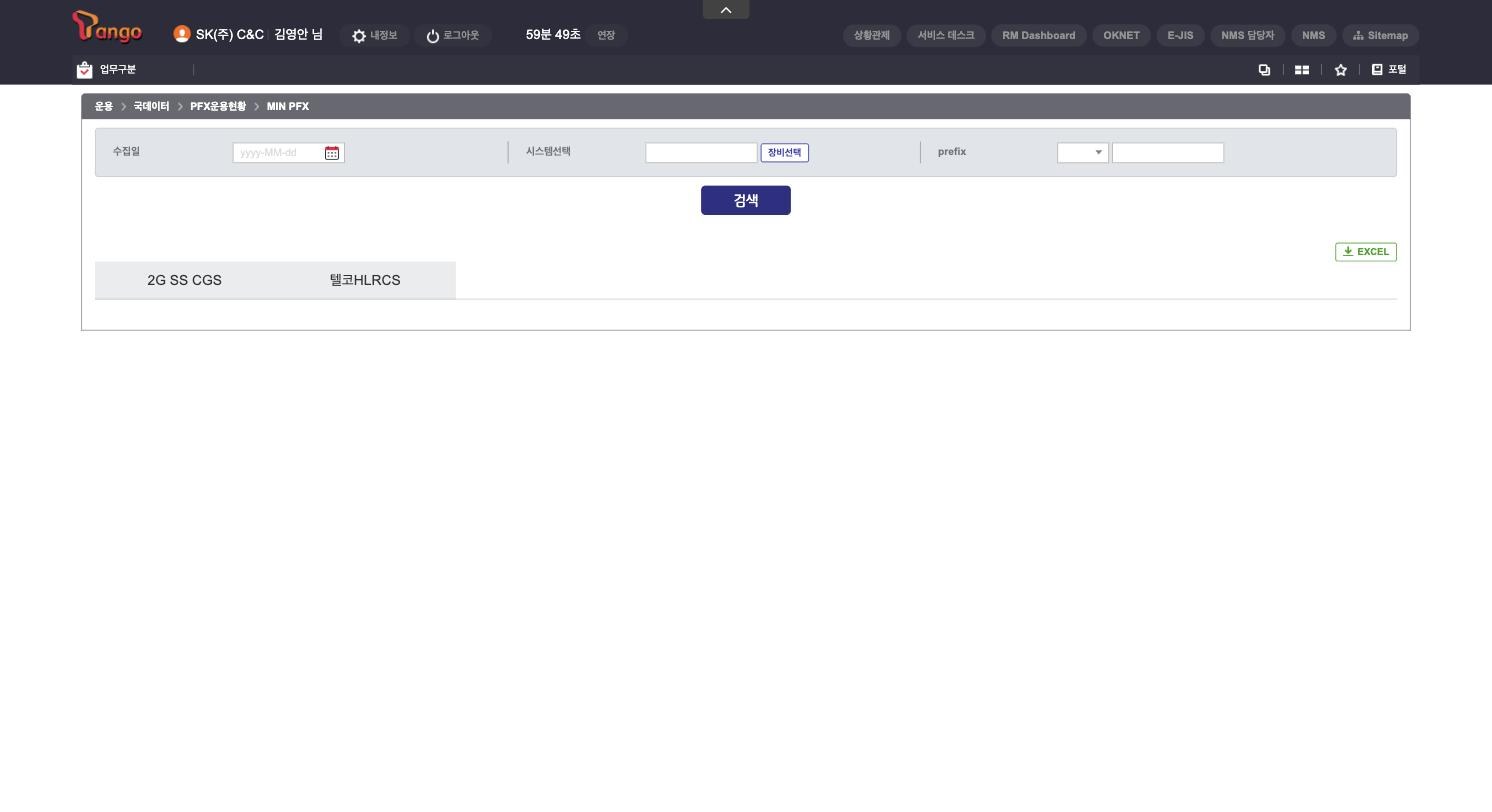
Task: Click the user profile avatar icon
Action: 182,34
